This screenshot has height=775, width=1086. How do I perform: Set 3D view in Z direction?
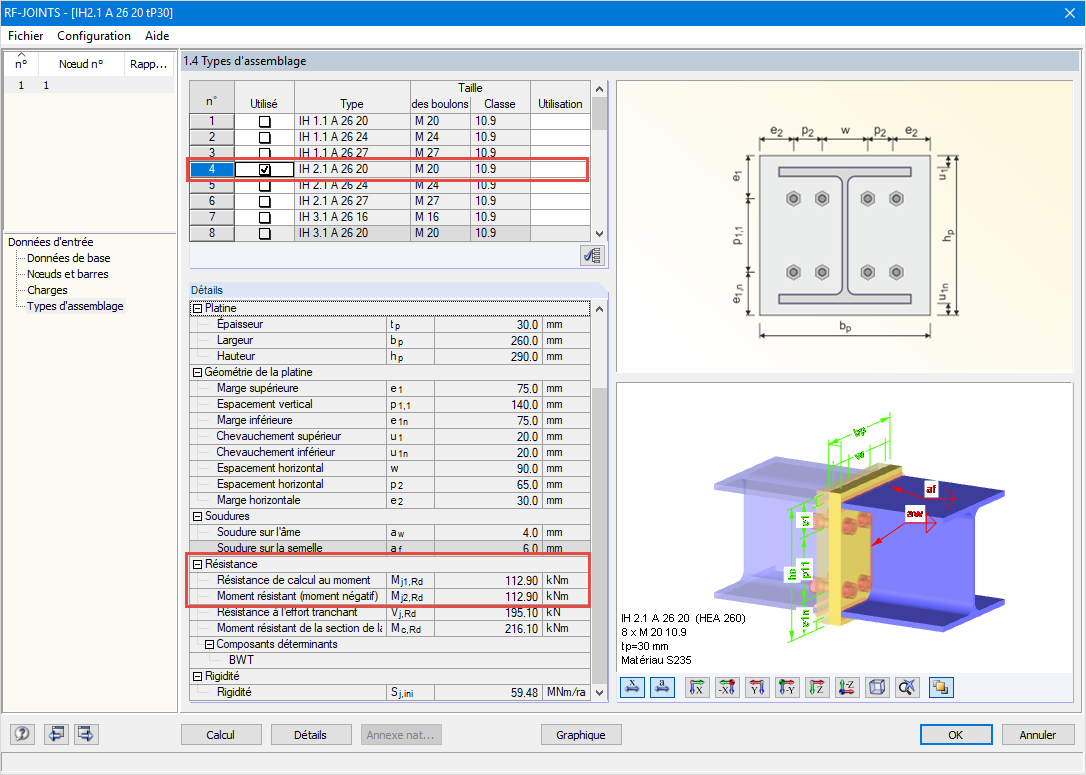click(x=817, y=687)
